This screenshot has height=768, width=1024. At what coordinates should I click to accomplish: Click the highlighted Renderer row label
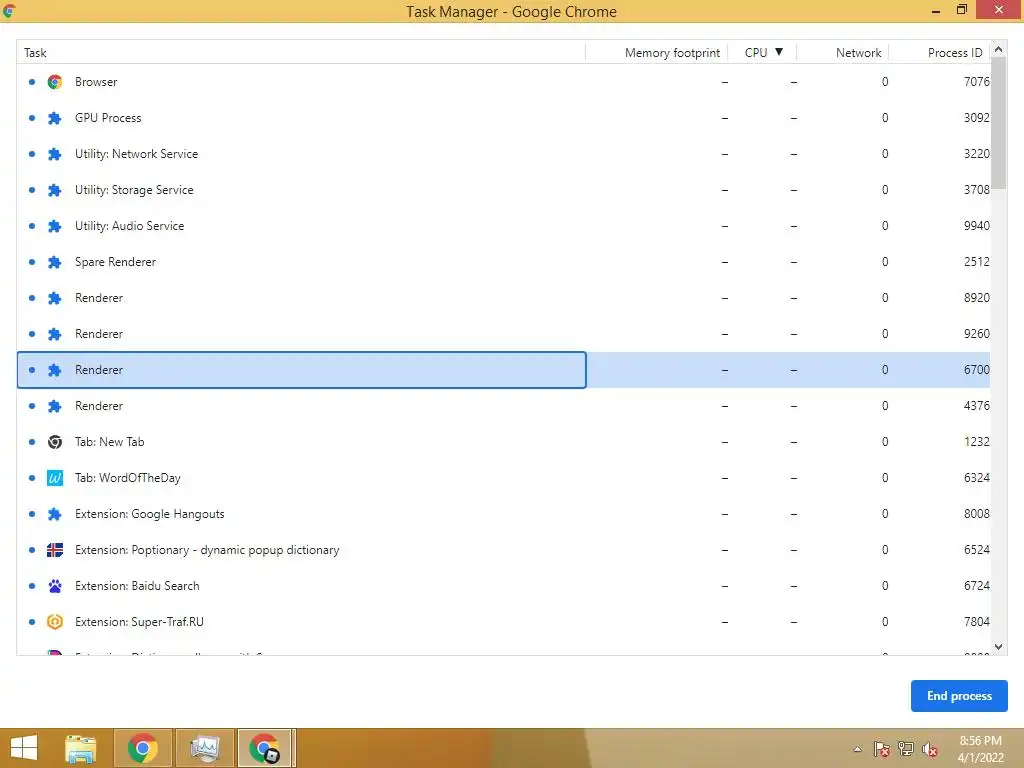tap(99, 370)
